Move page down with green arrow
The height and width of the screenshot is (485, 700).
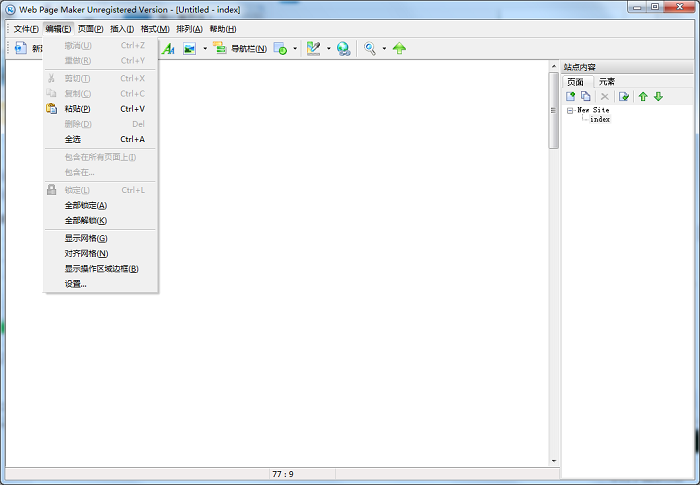pyautogui.click(x=658, y=96)
